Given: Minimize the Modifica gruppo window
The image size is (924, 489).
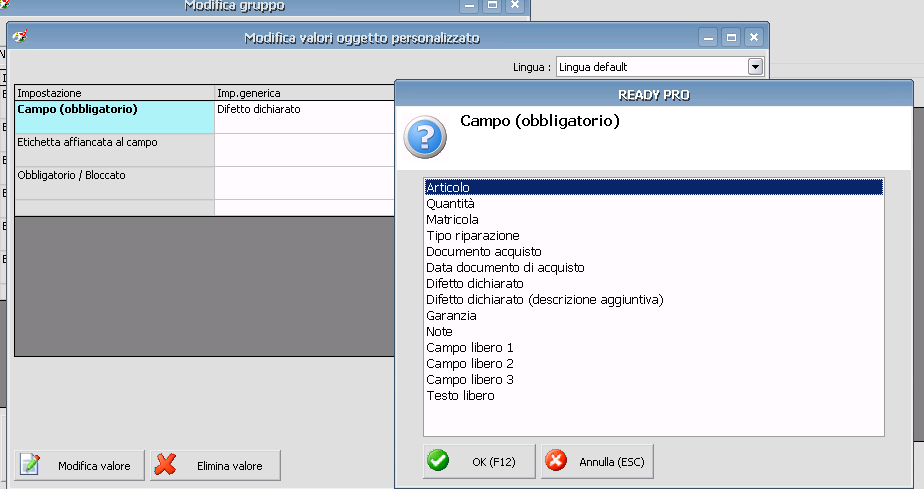Looking at the screenshot, I should click(469, 5).
